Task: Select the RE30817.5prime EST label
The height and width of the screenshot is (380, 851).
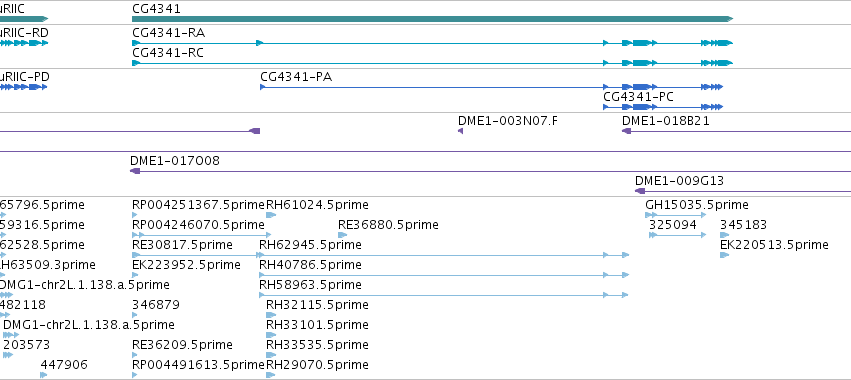Action: 182,245
